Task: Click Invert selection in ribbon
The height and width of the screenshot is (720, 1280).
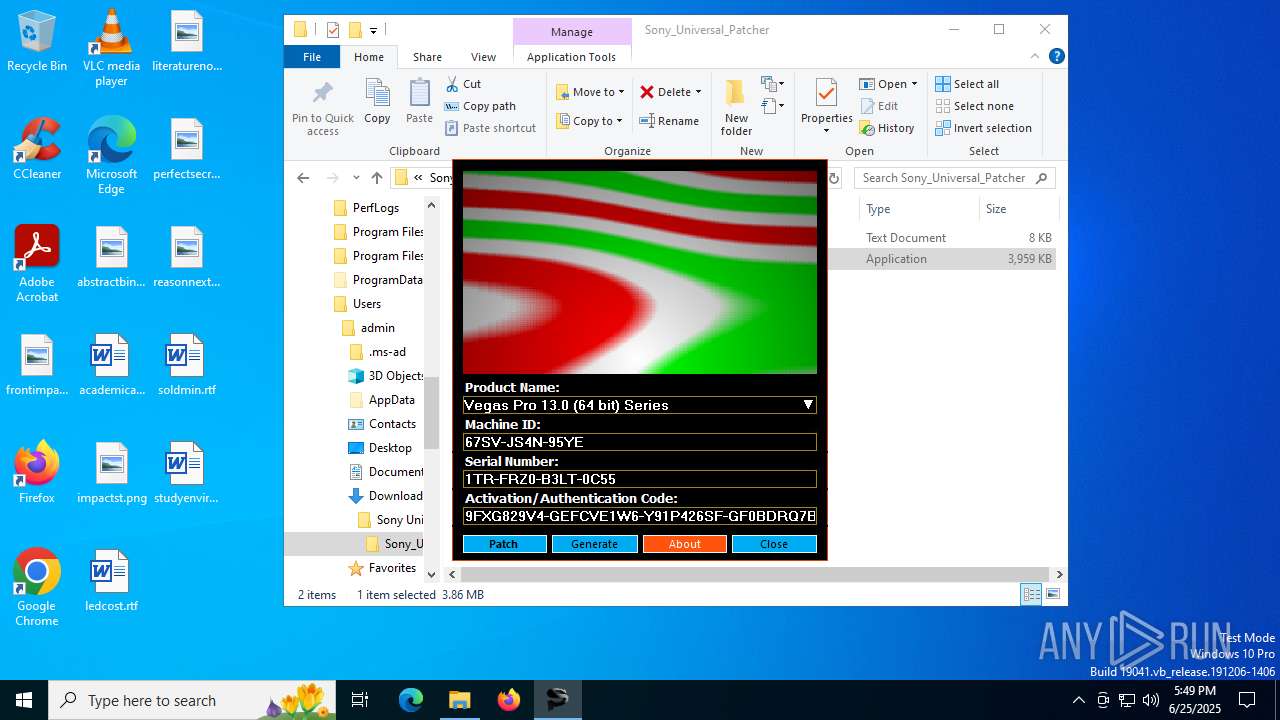Action: click(983, 128)
